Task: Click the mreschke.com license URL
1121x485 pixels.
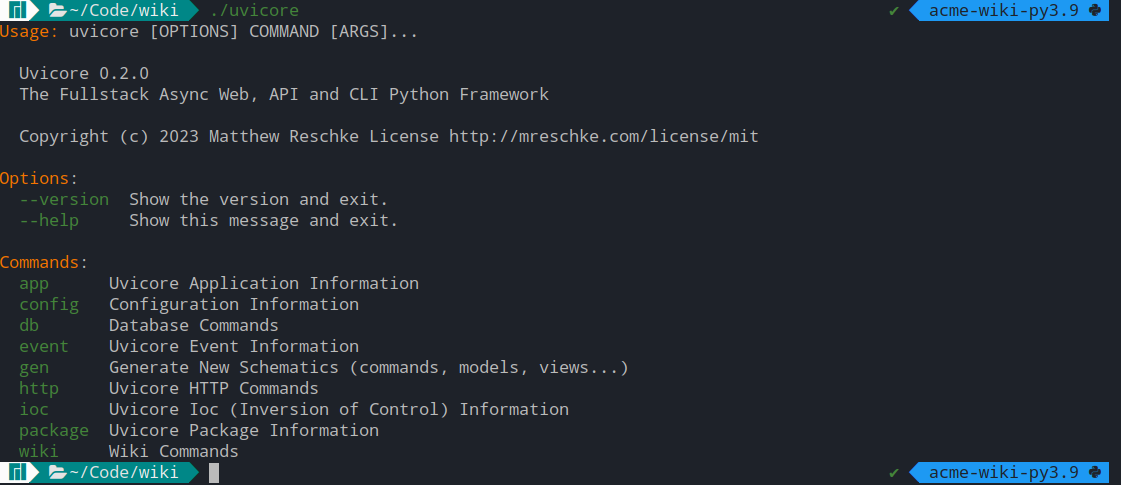Action: 603,136
